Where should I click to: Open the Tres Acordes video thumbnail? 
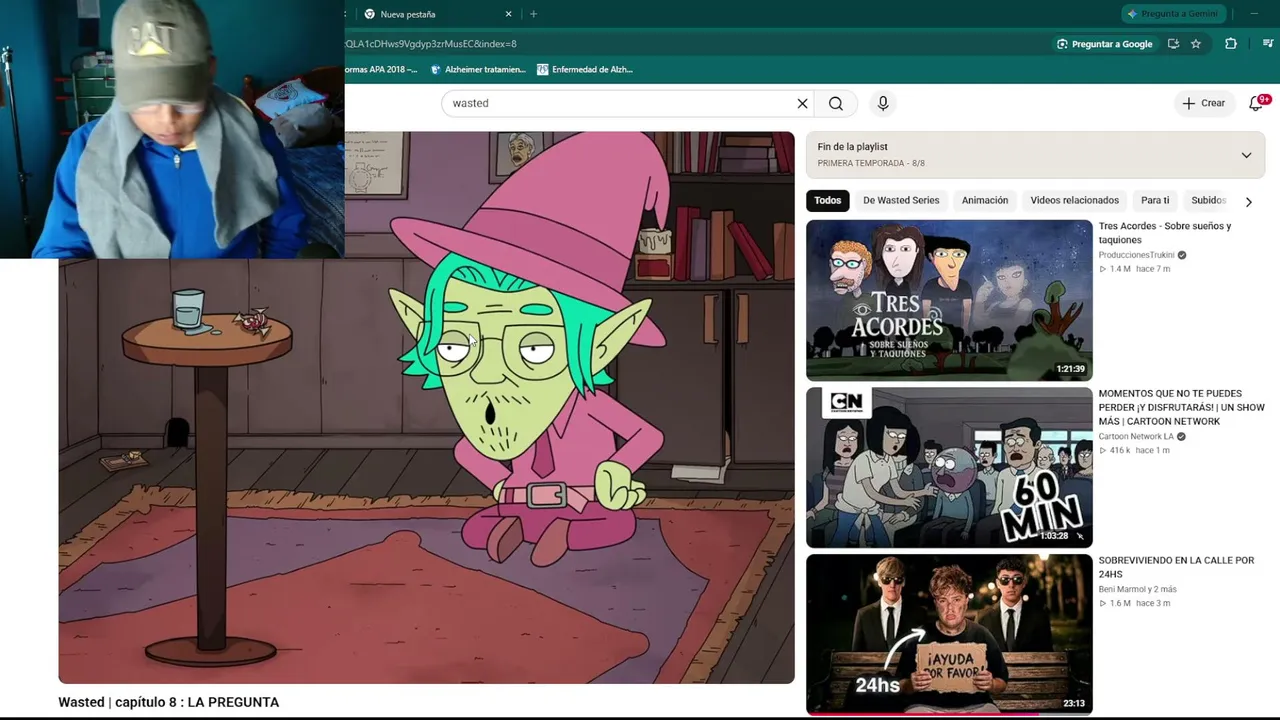[949, 300]
